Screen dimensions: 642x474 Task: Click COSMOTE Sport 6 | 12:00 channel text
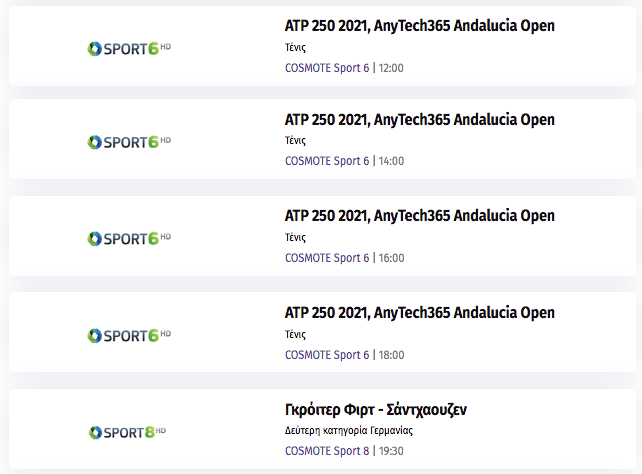coord(344,68)
